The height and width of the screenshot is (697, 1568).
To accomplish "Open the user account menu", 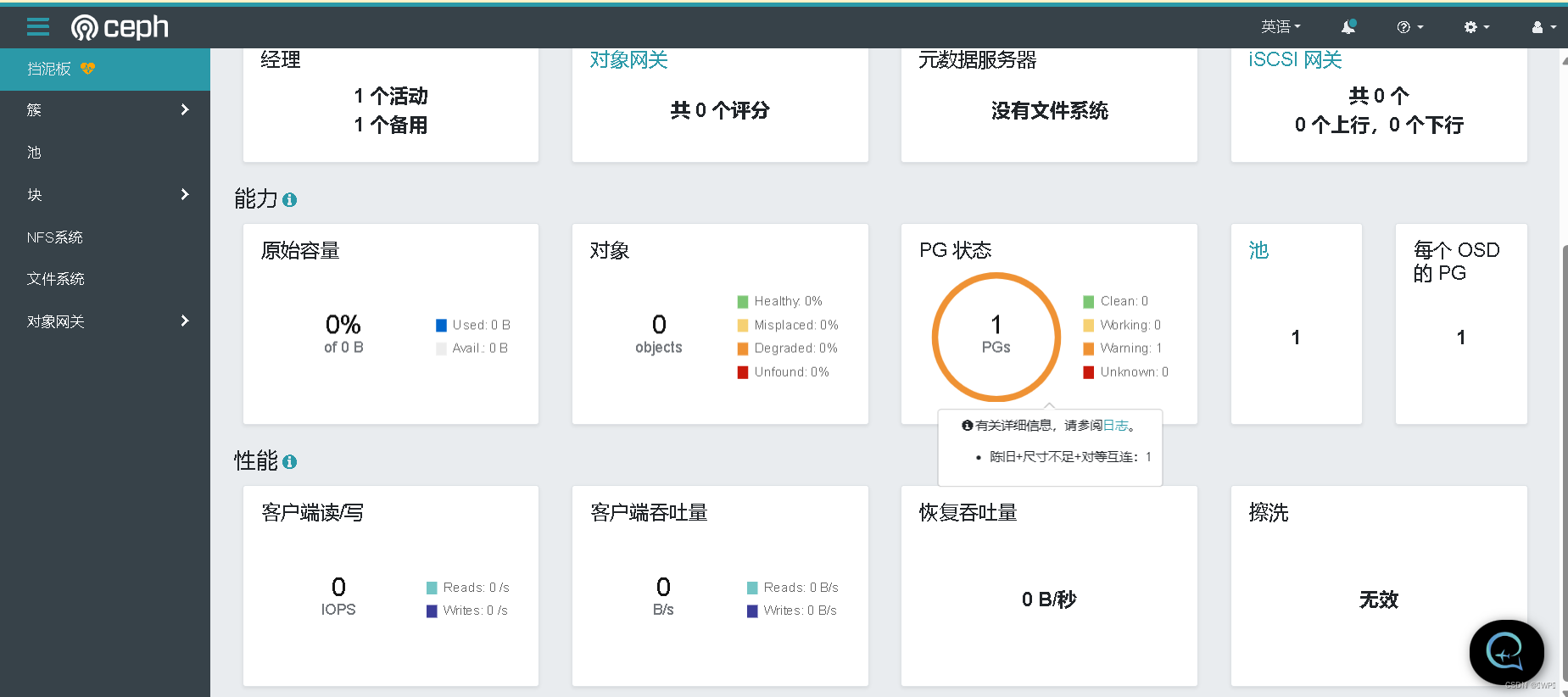I will tap(1543, 27).
